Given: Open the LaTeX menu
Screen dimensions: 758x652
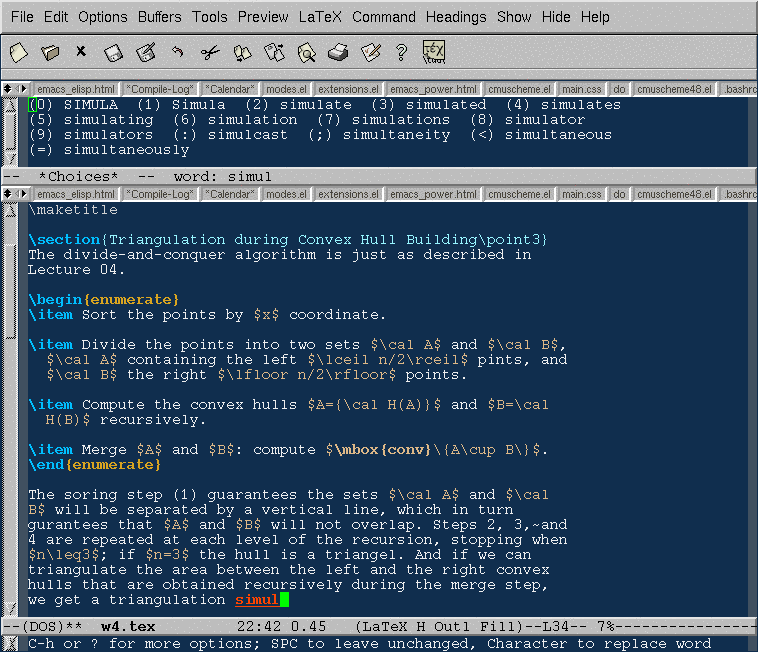Looking at the screenshot, I should (x=320, y=17).
